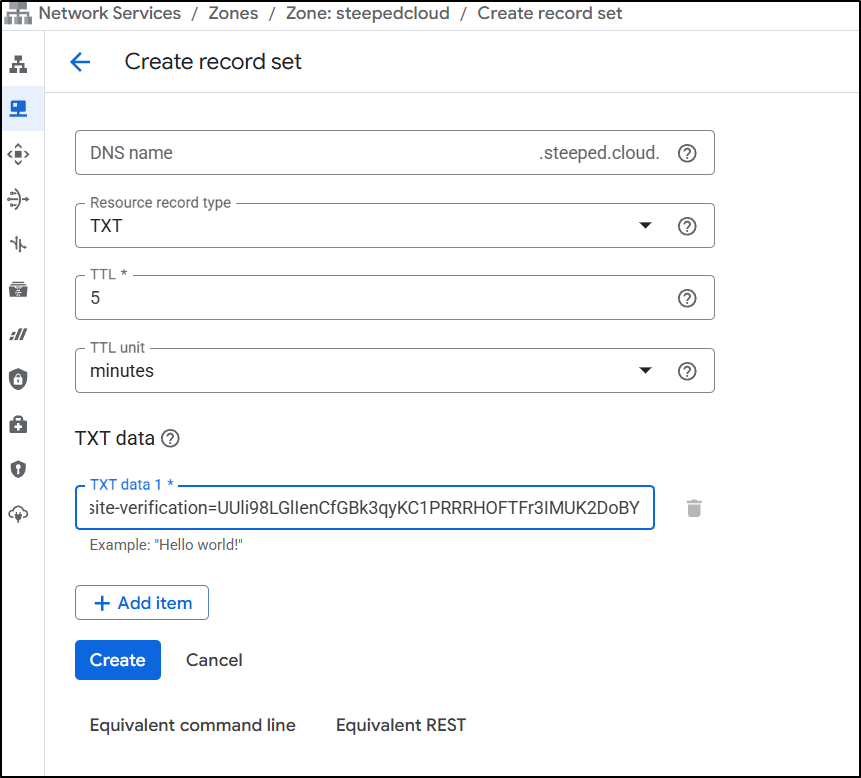
Task: Click help icon next to TXT data heading
Action: pyautogui.click(x=170, y=438)
